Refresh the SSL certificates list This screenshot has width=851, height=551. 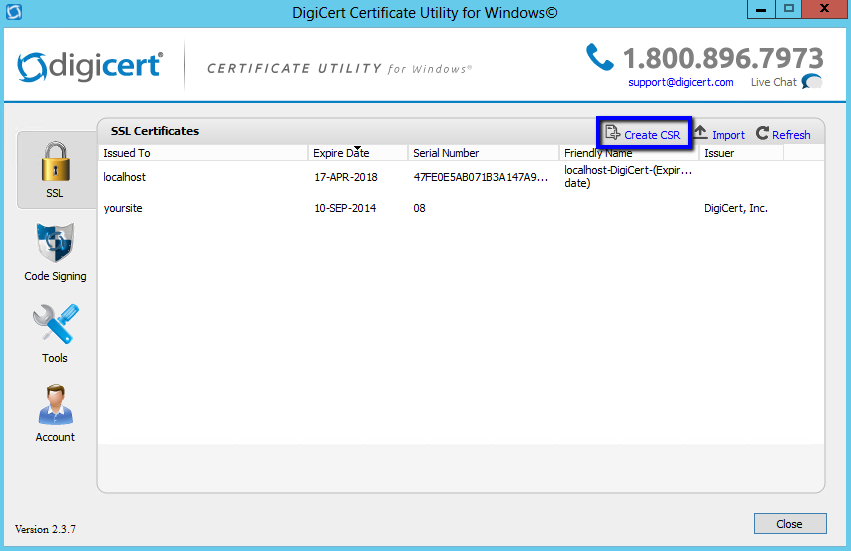point(783,134)
